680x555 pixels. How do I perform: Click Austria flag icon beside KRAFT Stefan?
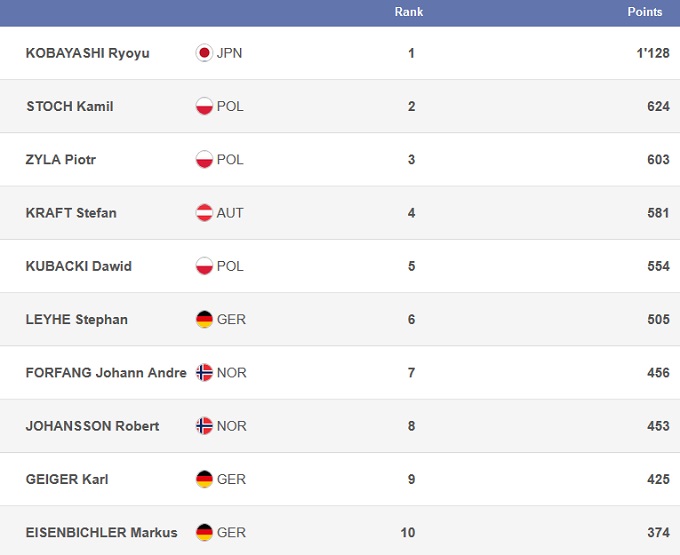204,213
